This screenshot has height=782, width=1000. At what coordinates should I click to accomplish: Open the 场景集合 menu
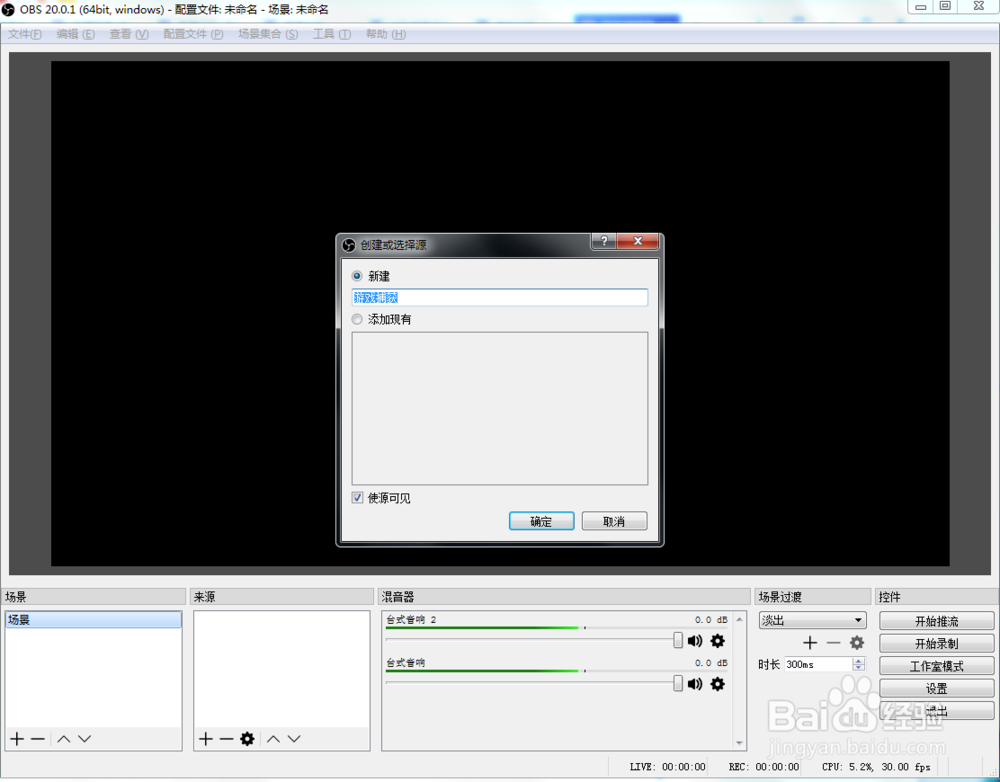tap(268, 34)
